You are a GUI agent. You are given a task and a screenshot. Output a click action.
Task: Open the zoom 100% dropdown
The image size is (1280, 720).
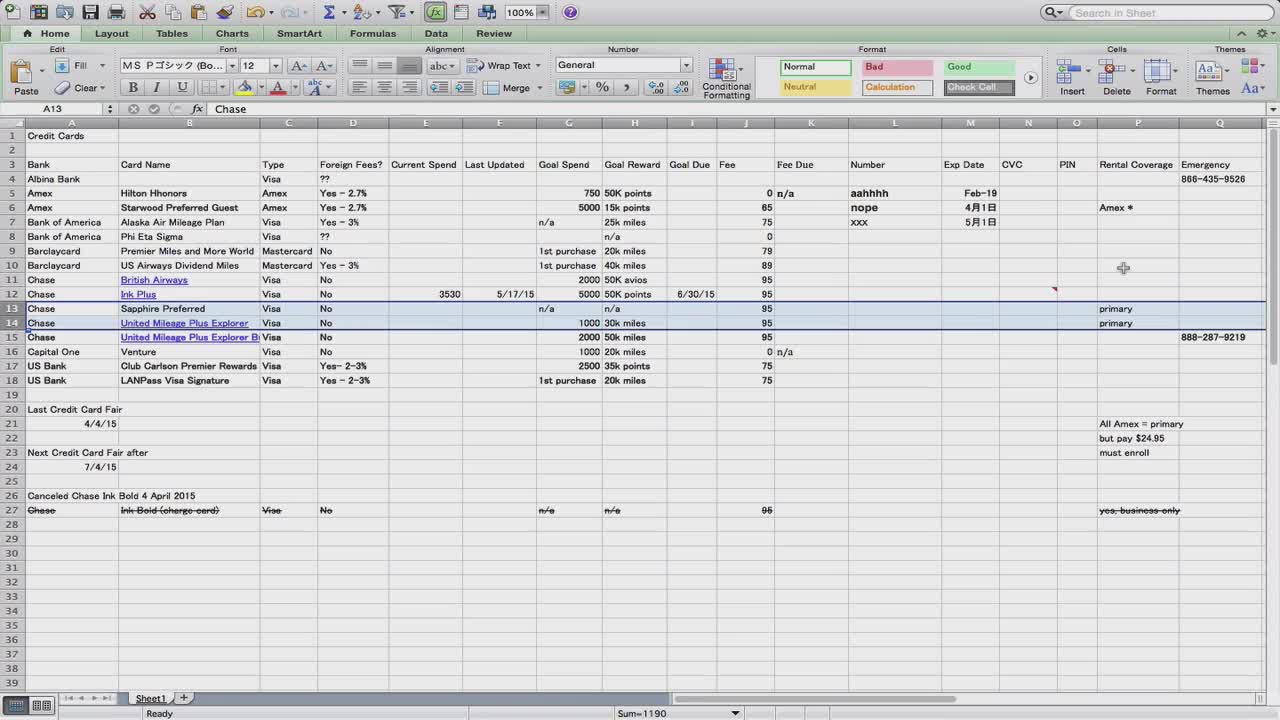(543, 12)
